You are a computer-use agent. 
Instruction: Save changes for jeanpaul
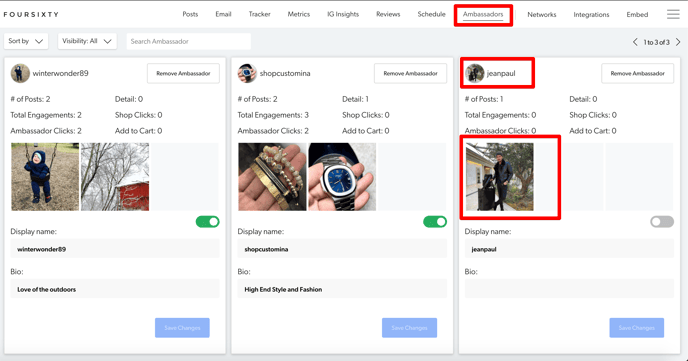(x=637, y=328)
